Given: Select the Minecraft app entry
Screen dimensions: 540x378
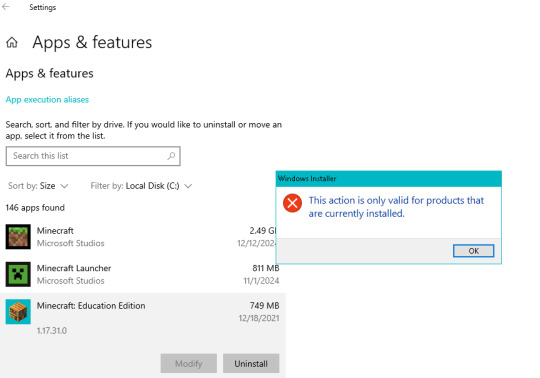Looking at the screenshot, I should pos(143,237).
